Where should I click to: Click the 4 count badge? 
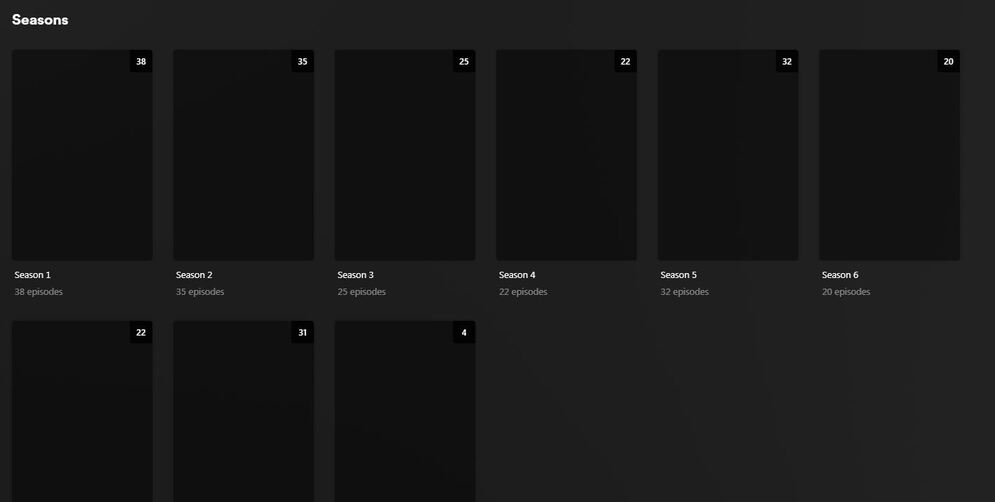point(464,333)
